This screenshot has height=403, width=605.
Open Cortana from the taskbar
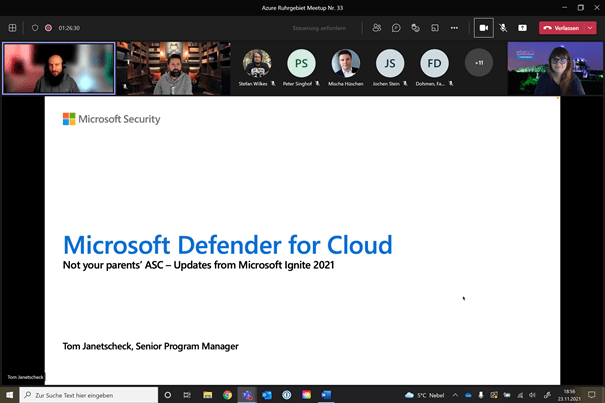point(167,395)
